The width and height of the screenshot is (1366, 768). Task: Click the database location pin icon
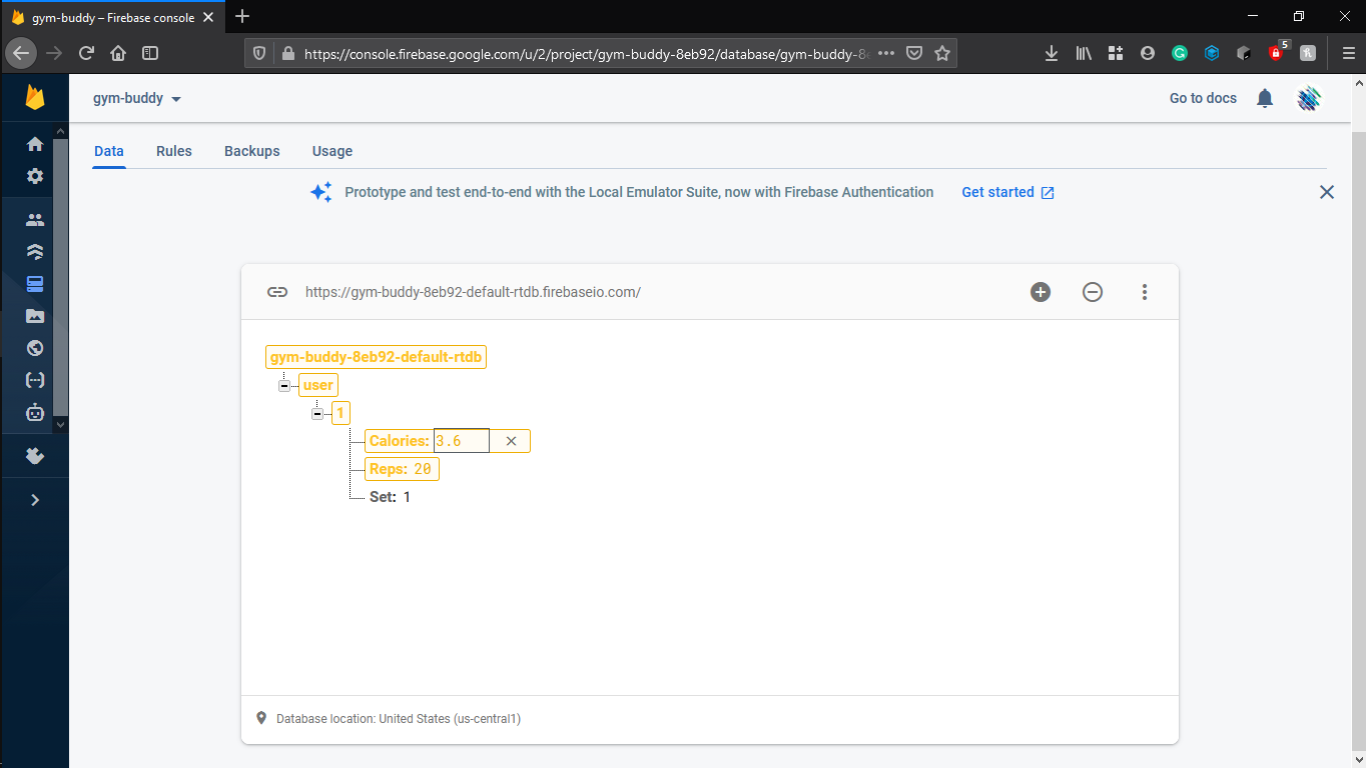pos(262,718)
